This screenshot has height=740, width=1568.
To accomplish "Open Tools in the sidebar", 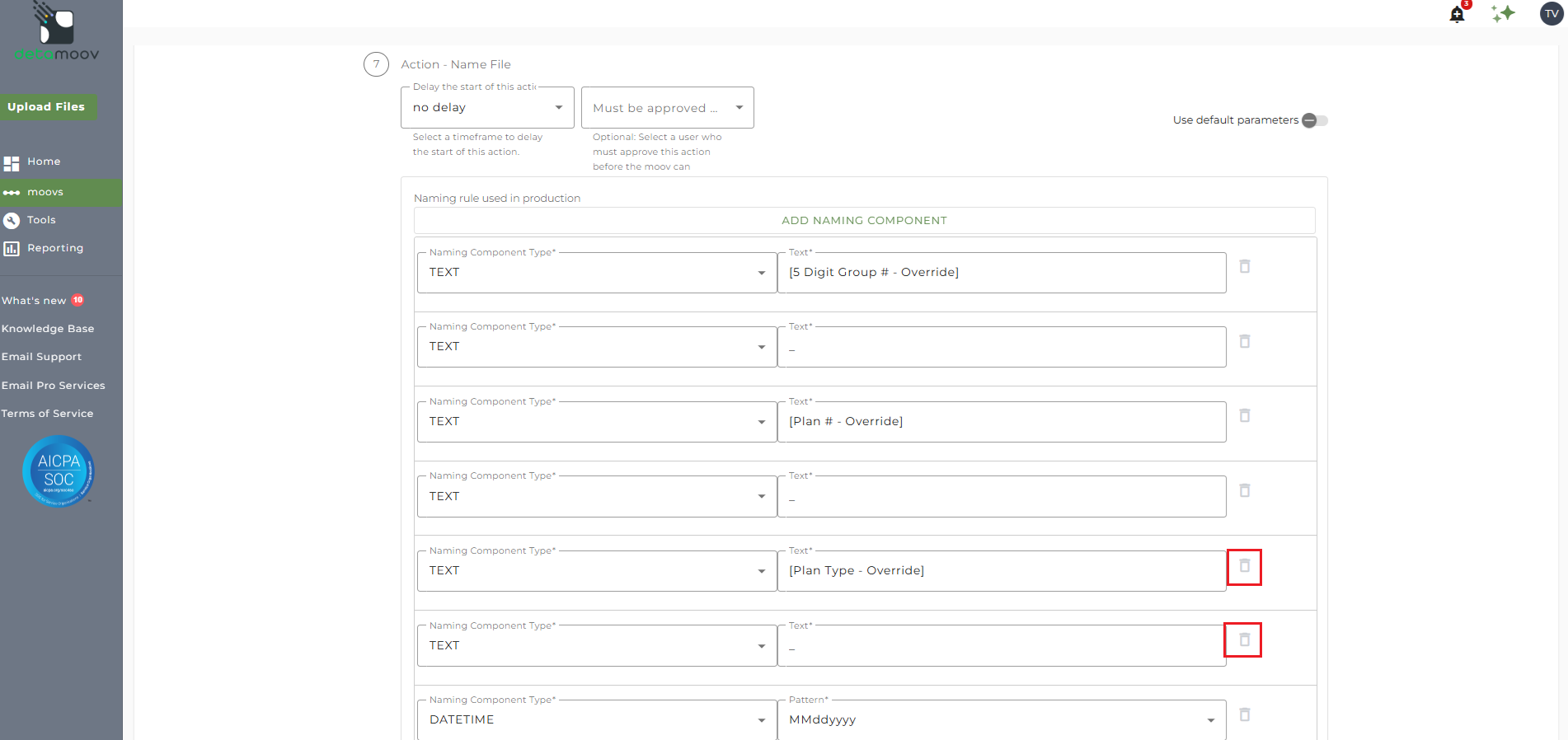I will [x=41, y=220].
